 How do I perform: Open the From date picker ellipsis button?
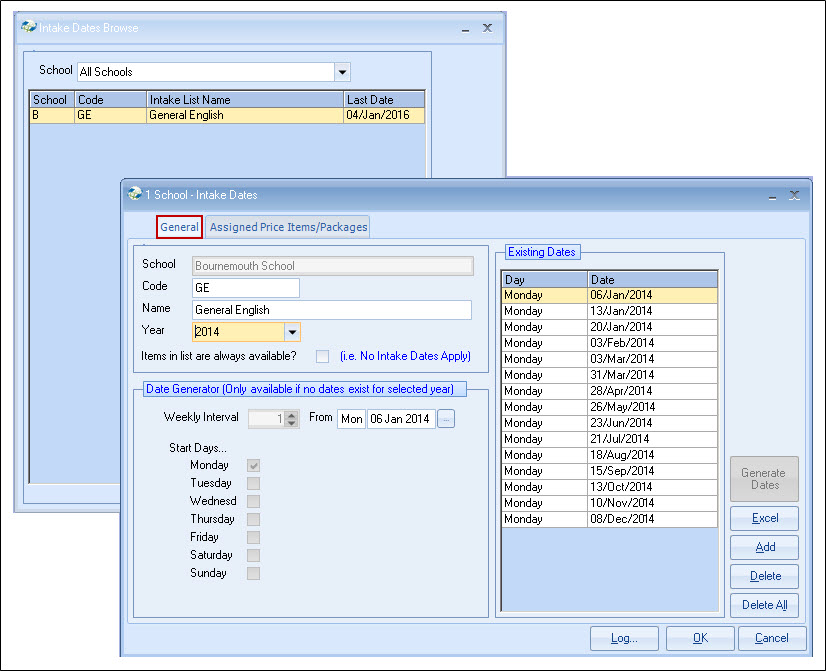pyautogui.click(x=446, y=419)
